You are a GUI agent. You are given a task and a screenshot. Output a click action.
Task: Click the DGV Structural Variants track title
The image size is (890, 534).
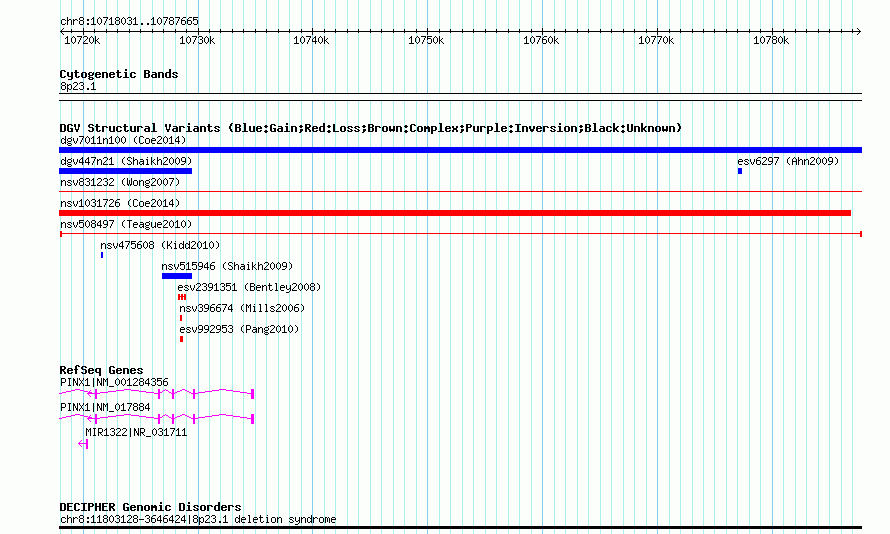point(371,128)
